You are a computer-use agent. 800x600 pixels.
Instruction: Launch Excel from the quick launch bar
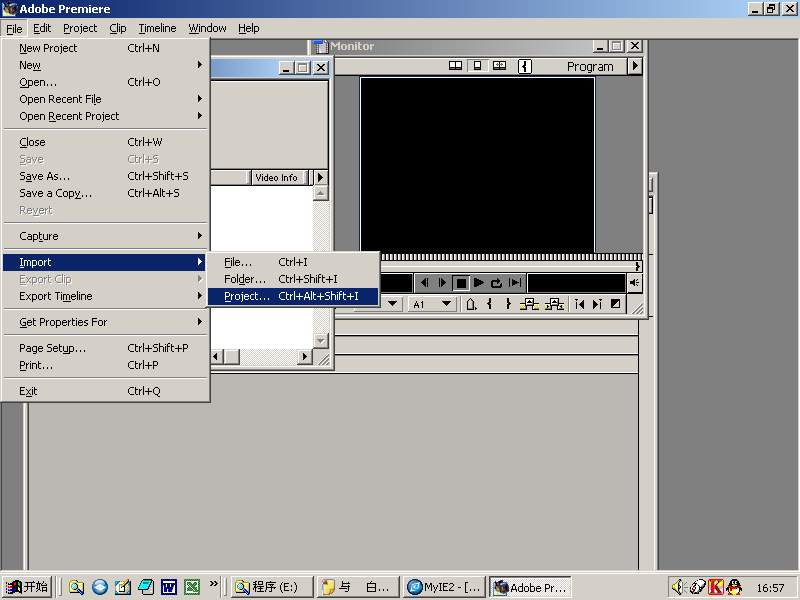192,587
